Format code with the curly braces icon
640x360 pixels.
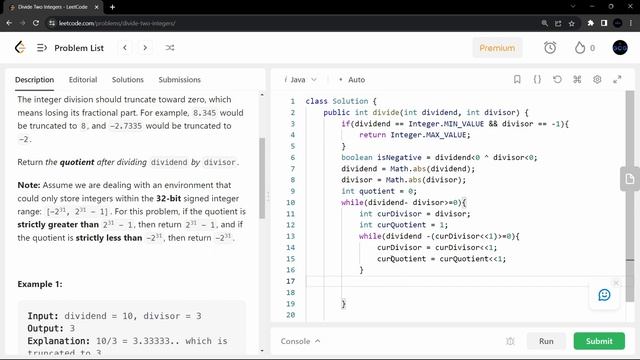(x=537, y=80)
